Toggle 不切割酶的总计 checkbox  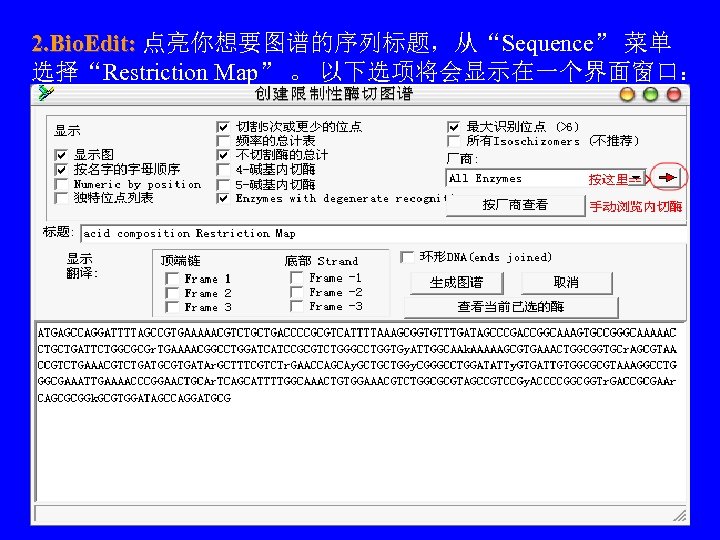coord(223,155)
